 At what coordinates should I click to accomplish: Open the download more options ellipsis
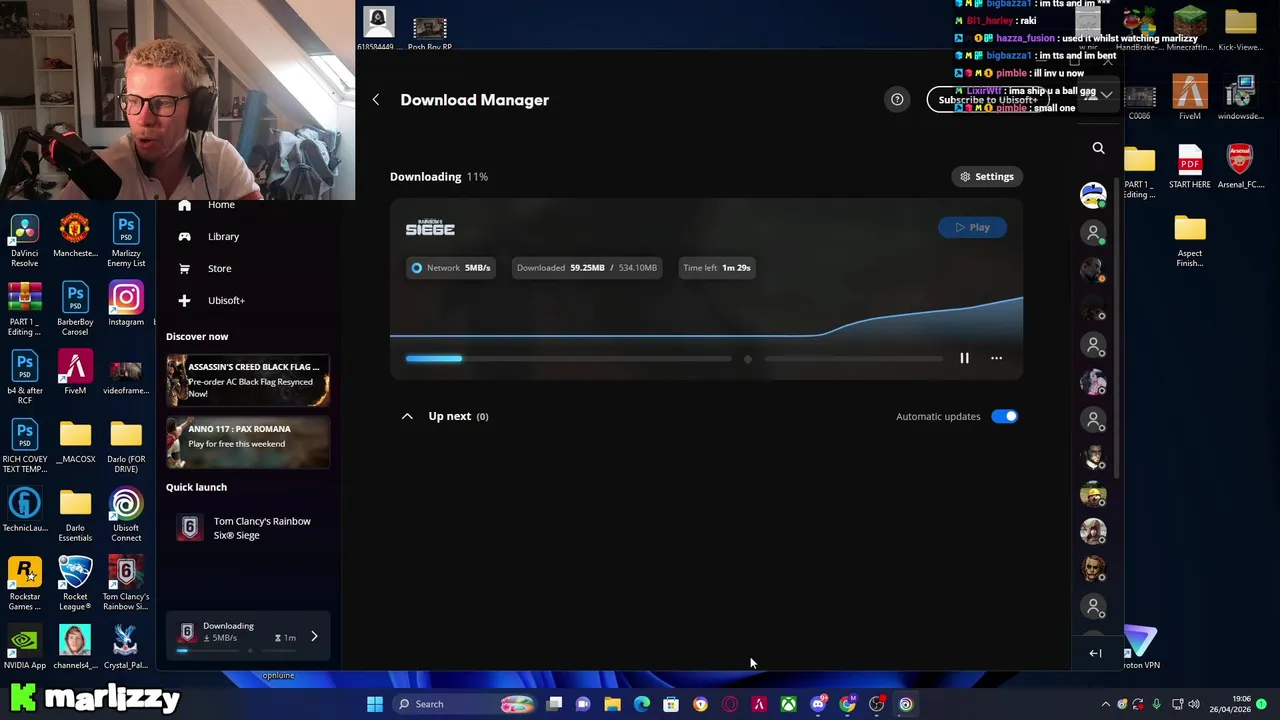996,358
